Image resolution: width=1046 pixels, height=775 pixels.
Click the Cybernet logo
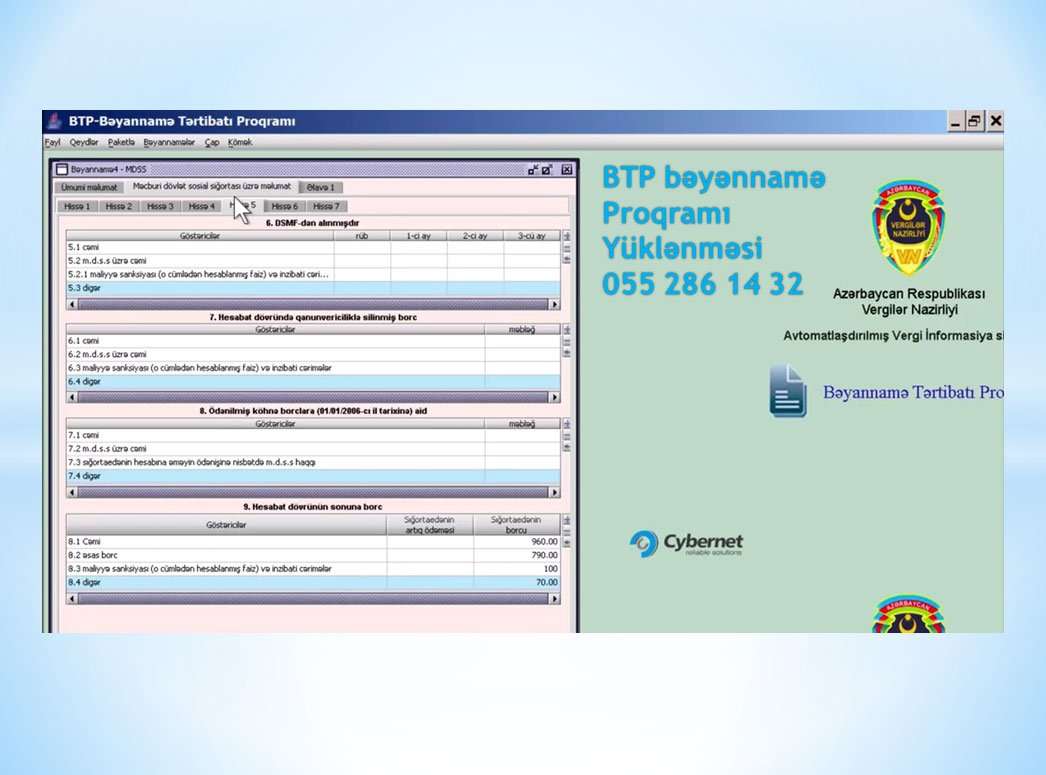pos(686,544)
